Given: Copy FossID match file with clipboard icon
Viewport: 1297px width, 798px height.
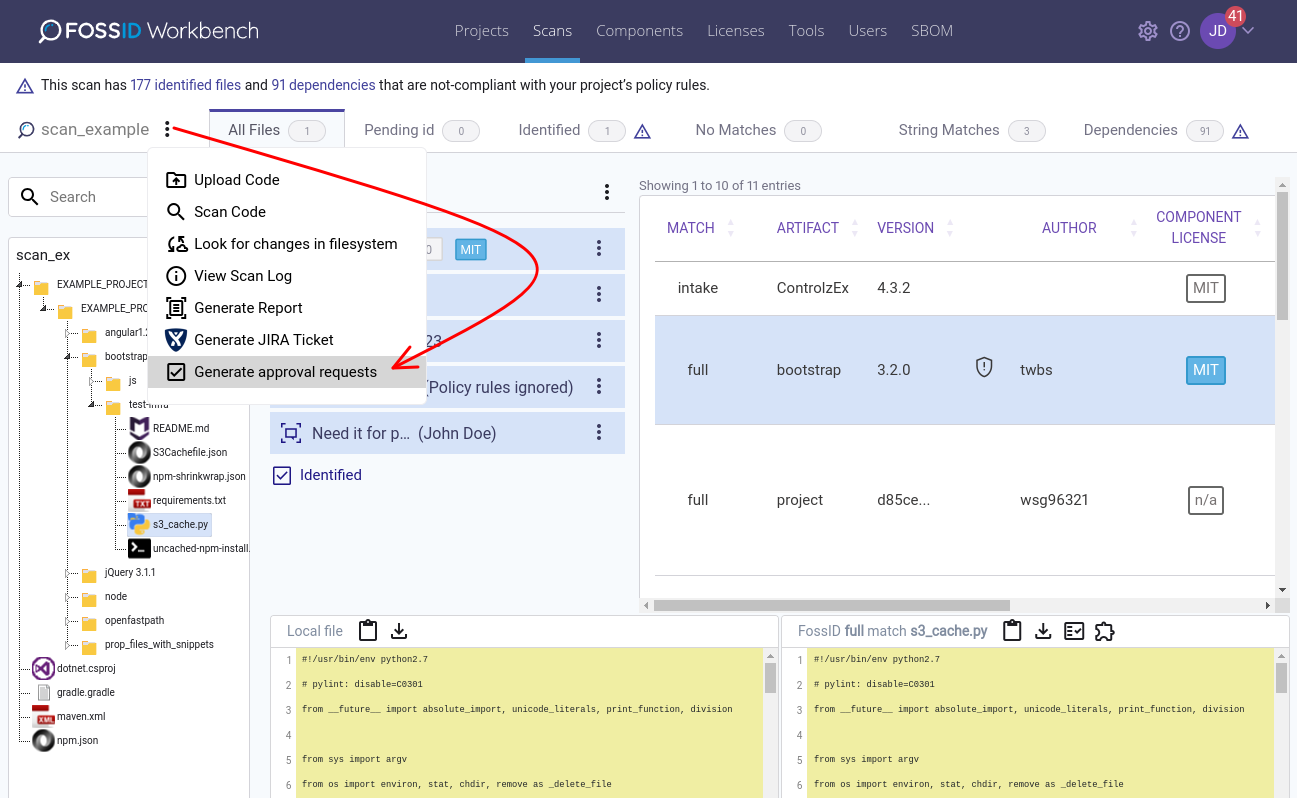Looking at the screenshot, I should pos(1012,631).
